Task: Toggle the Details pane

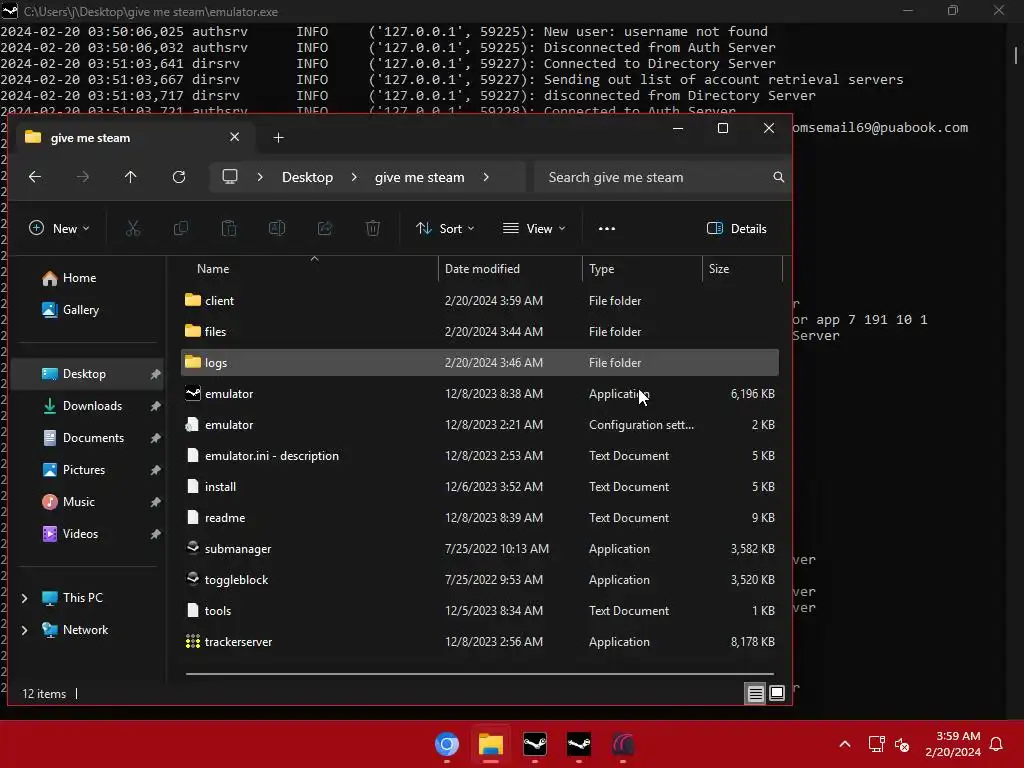Action: point(737,229)
